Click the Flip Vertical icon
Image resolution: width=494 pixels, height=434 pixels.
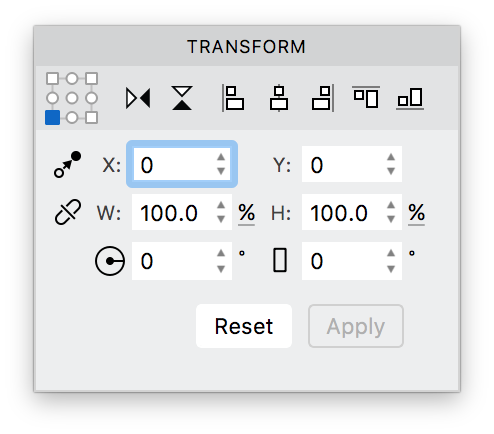click(x=182, y=98)
